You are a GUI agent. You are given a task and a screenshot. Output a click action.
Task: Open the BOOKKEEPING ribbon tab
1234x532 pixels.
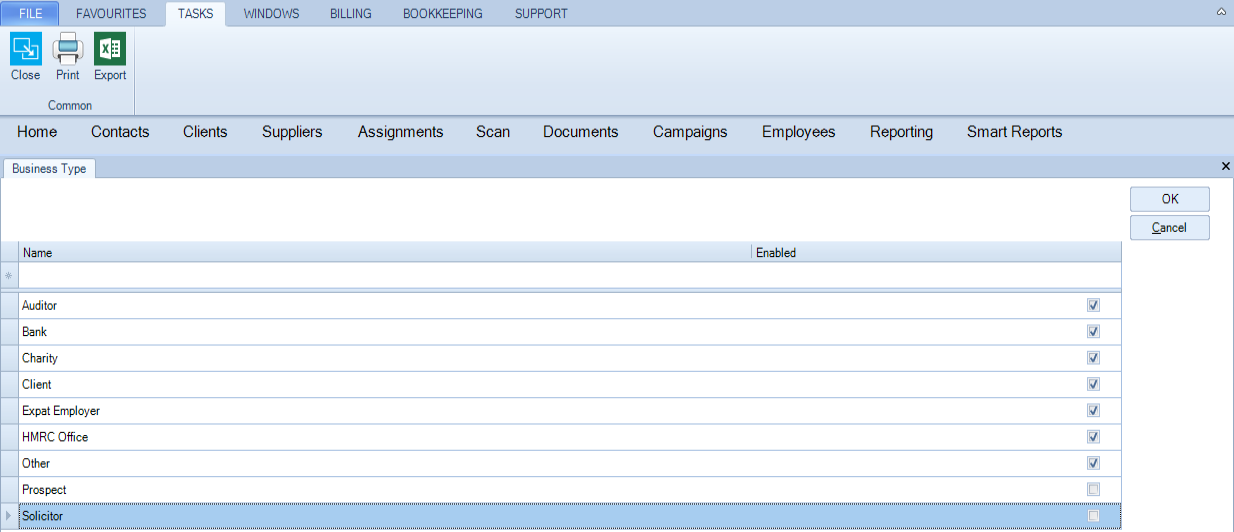pos(443,14)
